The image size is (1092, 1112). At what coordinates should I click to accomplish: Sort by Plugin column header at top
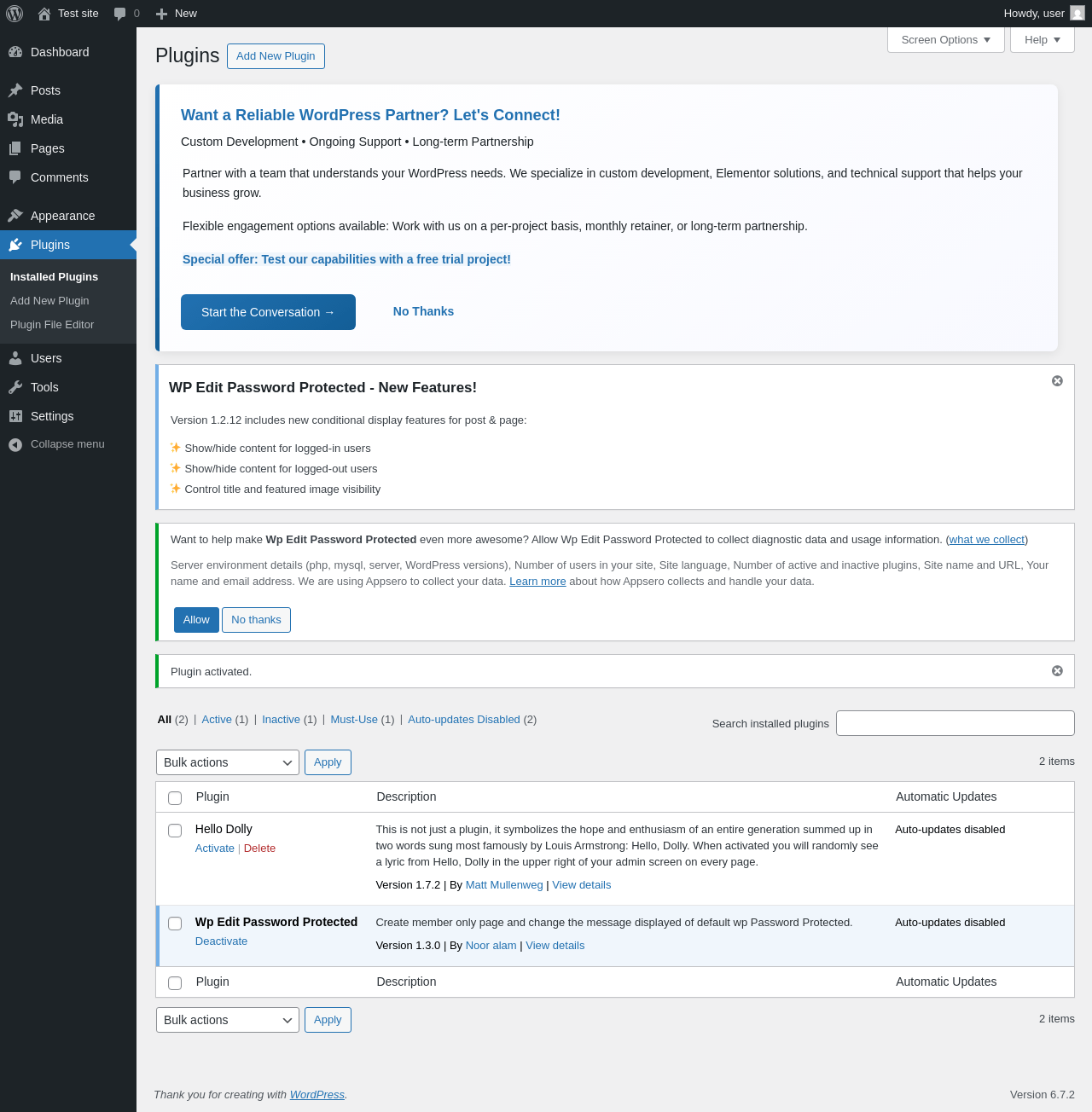click(x=212, y=796)
